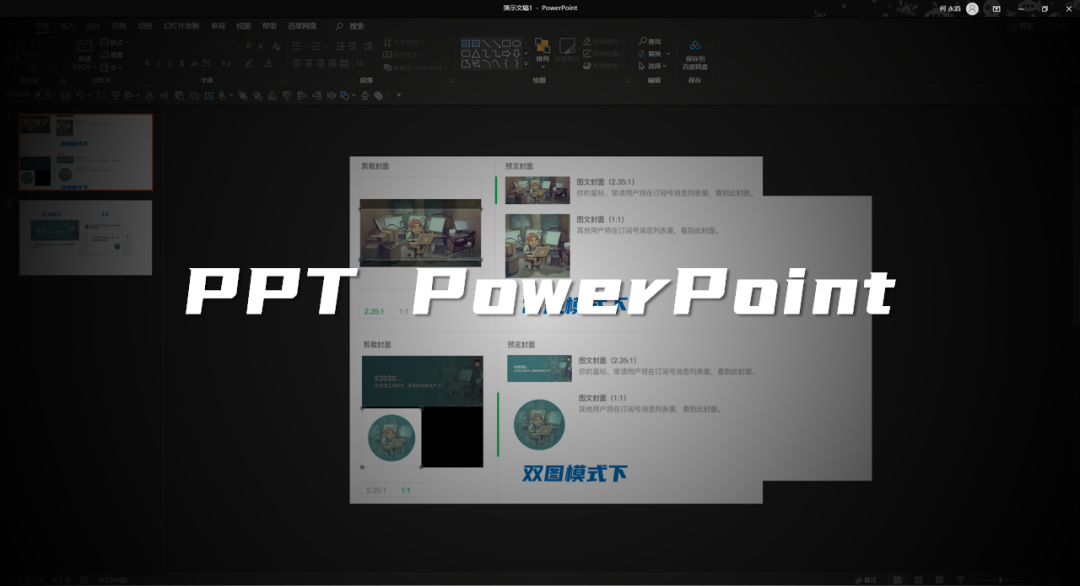Center text in Paragraph group

pos(309,63)
